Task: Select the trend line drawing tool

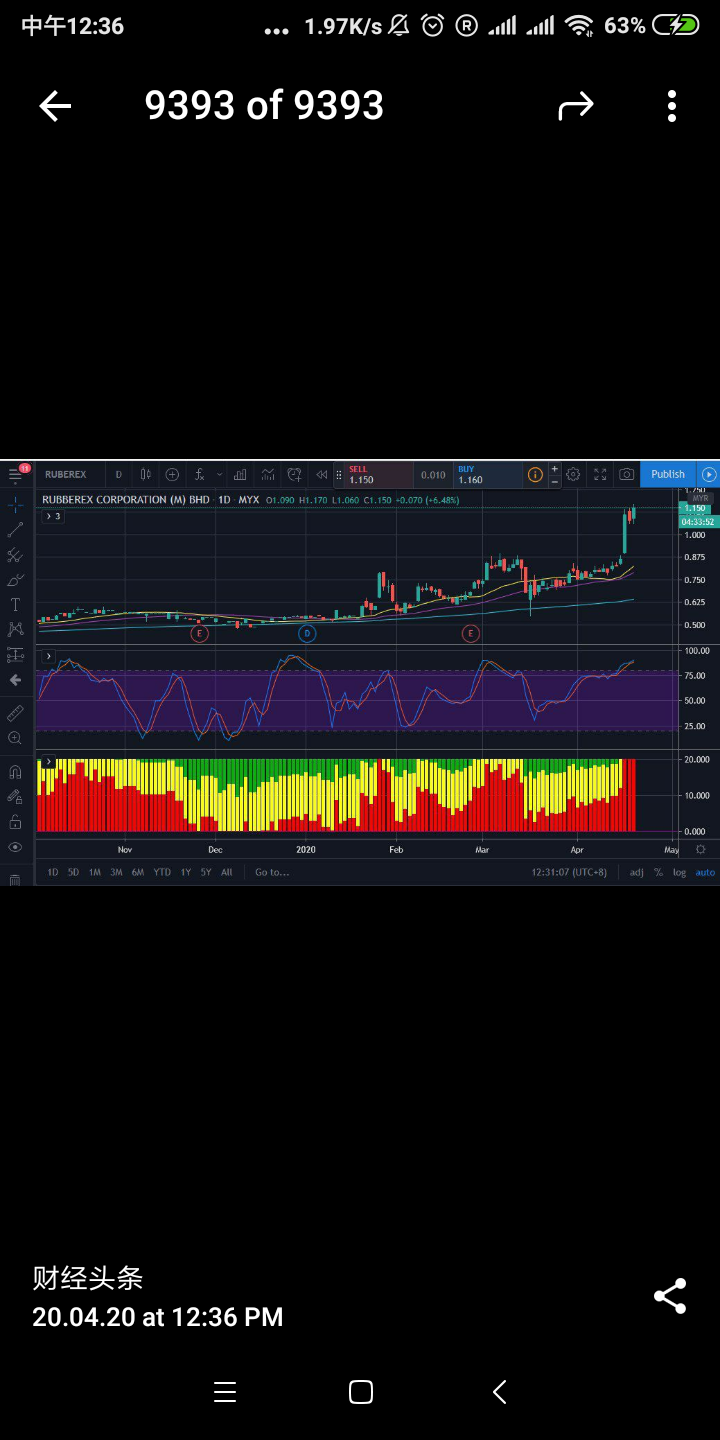Action: (15, 530)
